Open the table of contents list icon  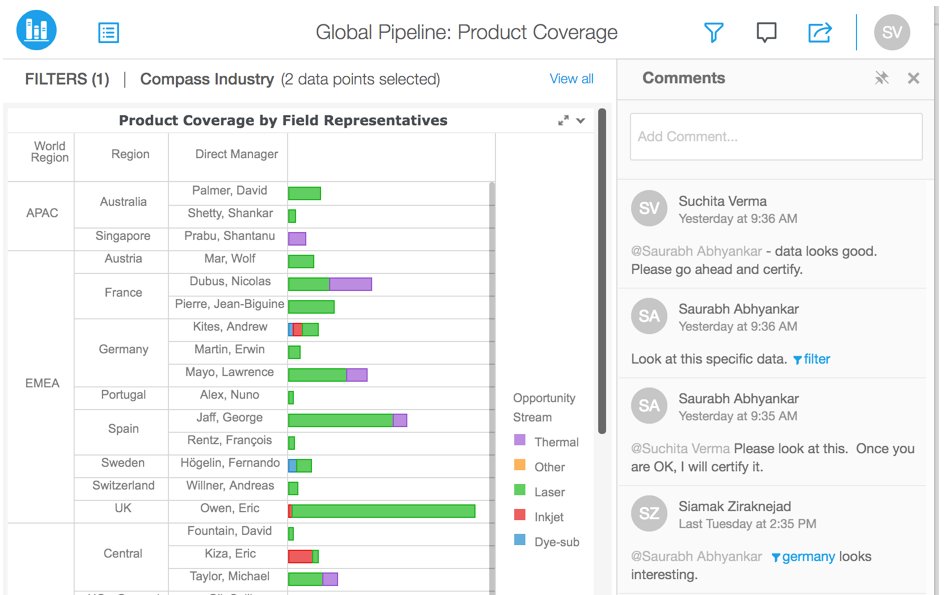pyautogui.click(x=108, y=33)
